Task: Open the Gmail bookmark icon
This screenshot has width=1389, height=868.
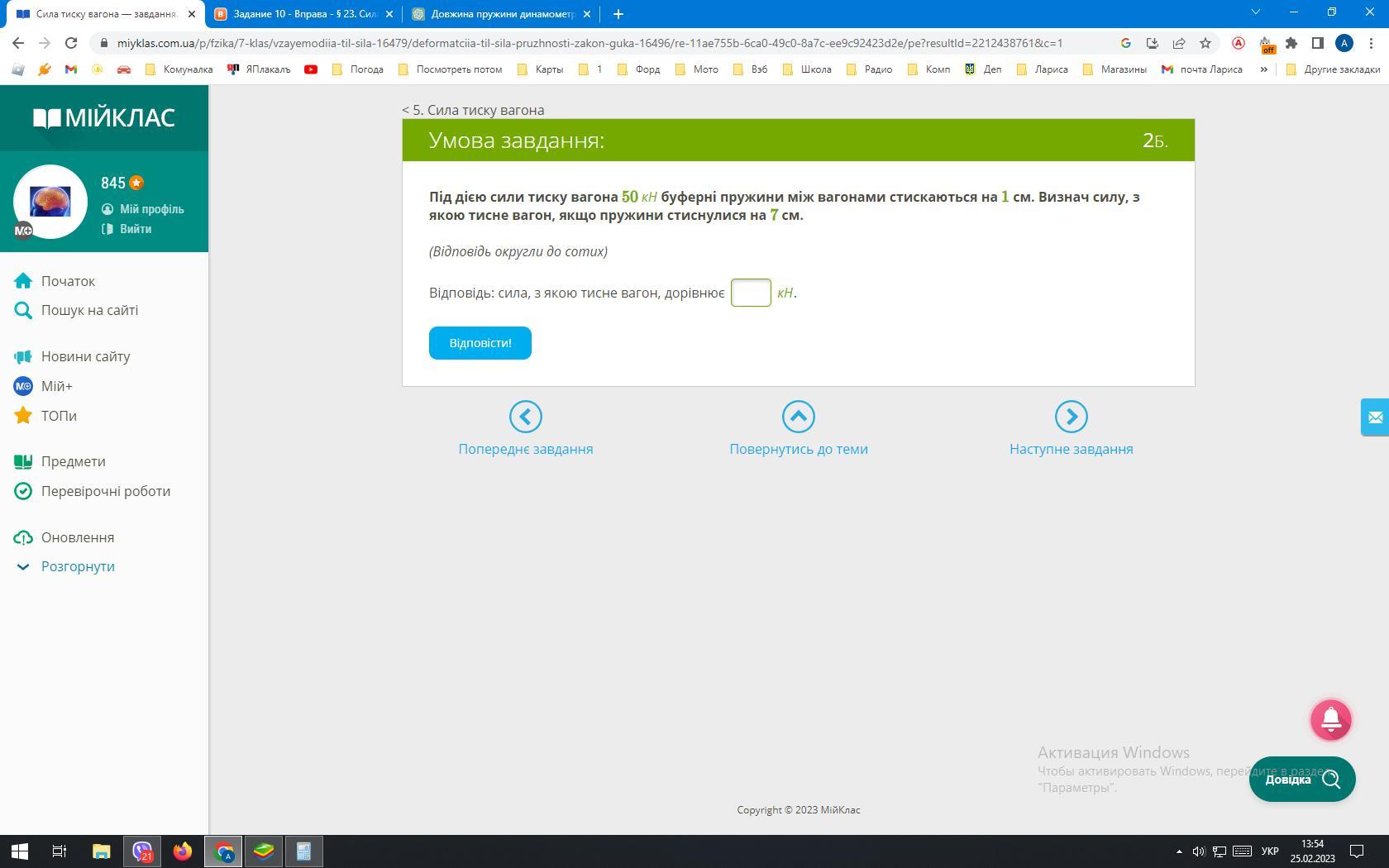Action: click(71, 69)
